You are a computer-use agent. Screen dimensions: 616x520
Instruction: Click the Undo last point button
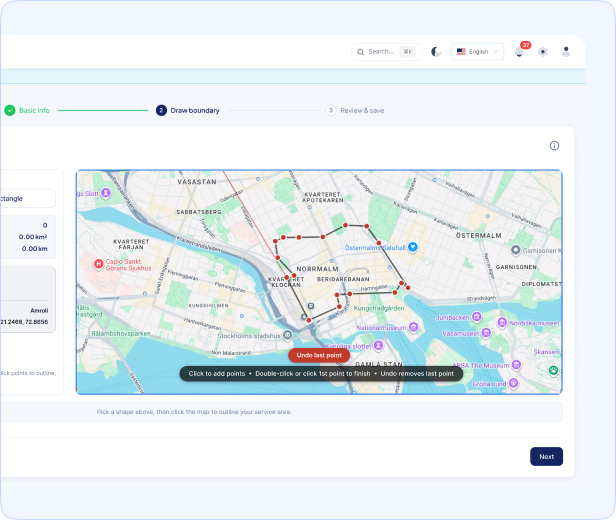319,355
